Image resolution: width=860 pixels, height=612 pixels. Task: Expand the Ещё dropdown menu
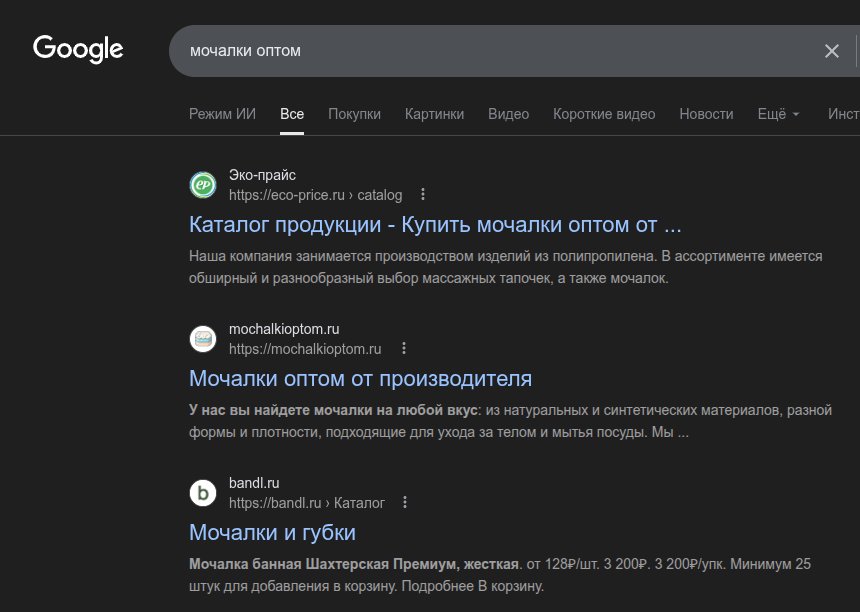tap(779, 114)
